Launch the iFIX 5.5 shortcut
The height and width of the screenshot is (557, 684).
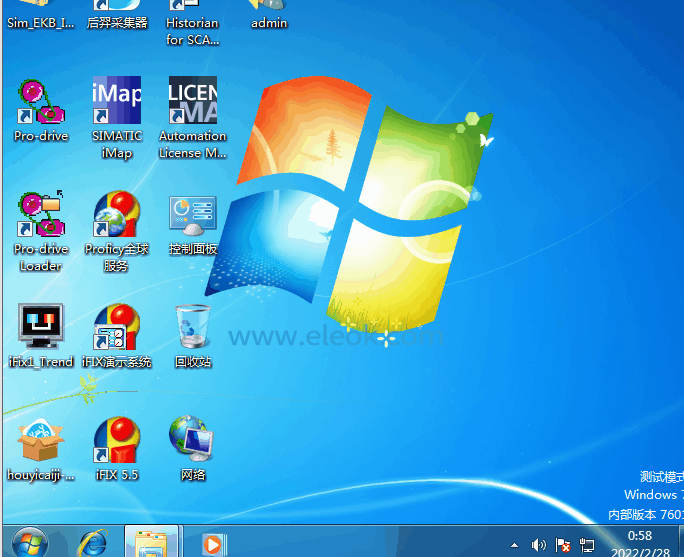pyautogui.click(x=117, y=449)
